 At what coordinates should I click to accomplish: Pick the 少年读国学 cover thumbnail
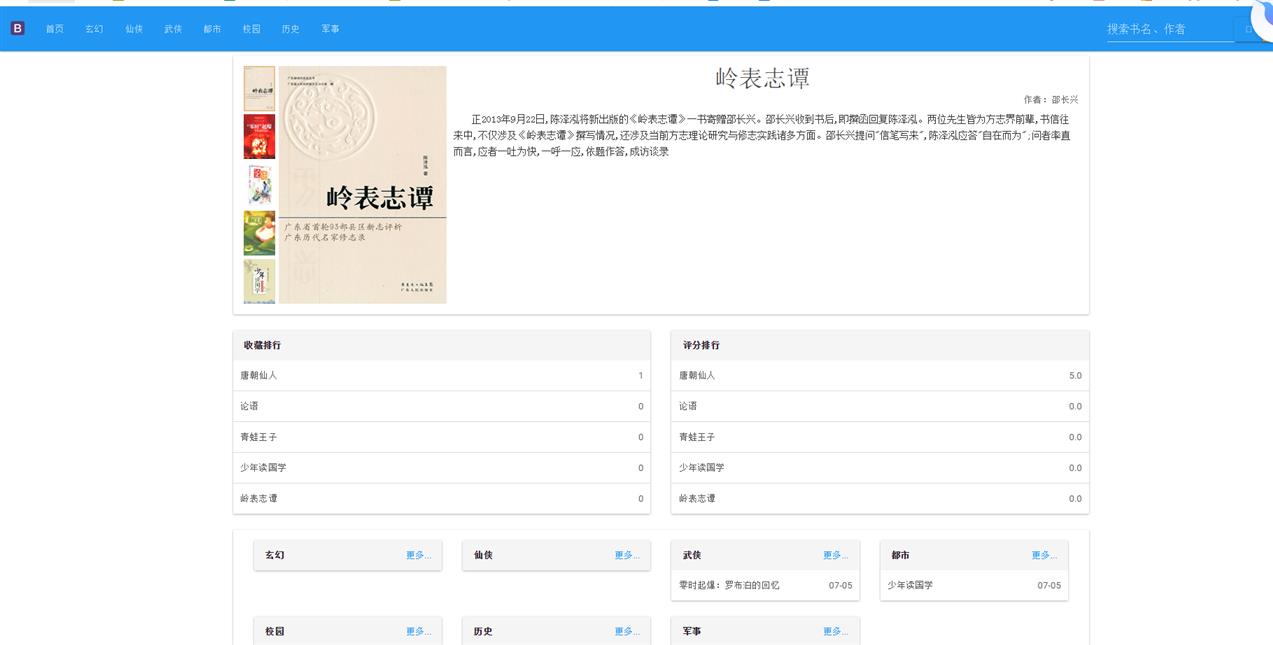pos(259,281)
